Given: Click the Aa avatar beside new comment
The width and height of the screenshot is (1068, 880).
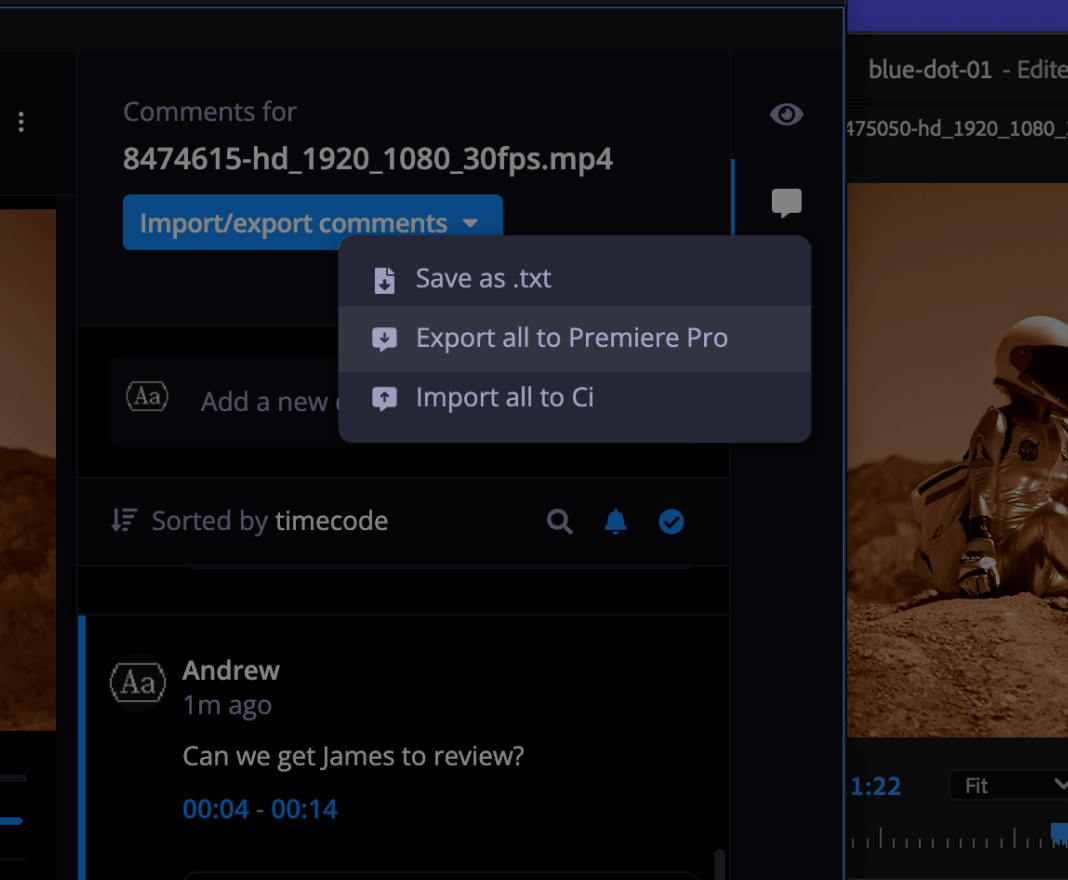Looking at the screenshot, I should tap(147, 396).
